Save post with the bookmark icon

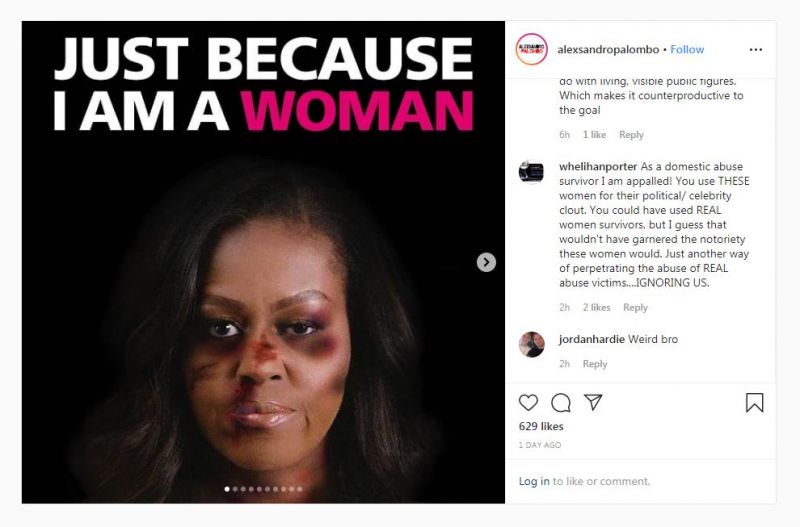coord(754,403)
